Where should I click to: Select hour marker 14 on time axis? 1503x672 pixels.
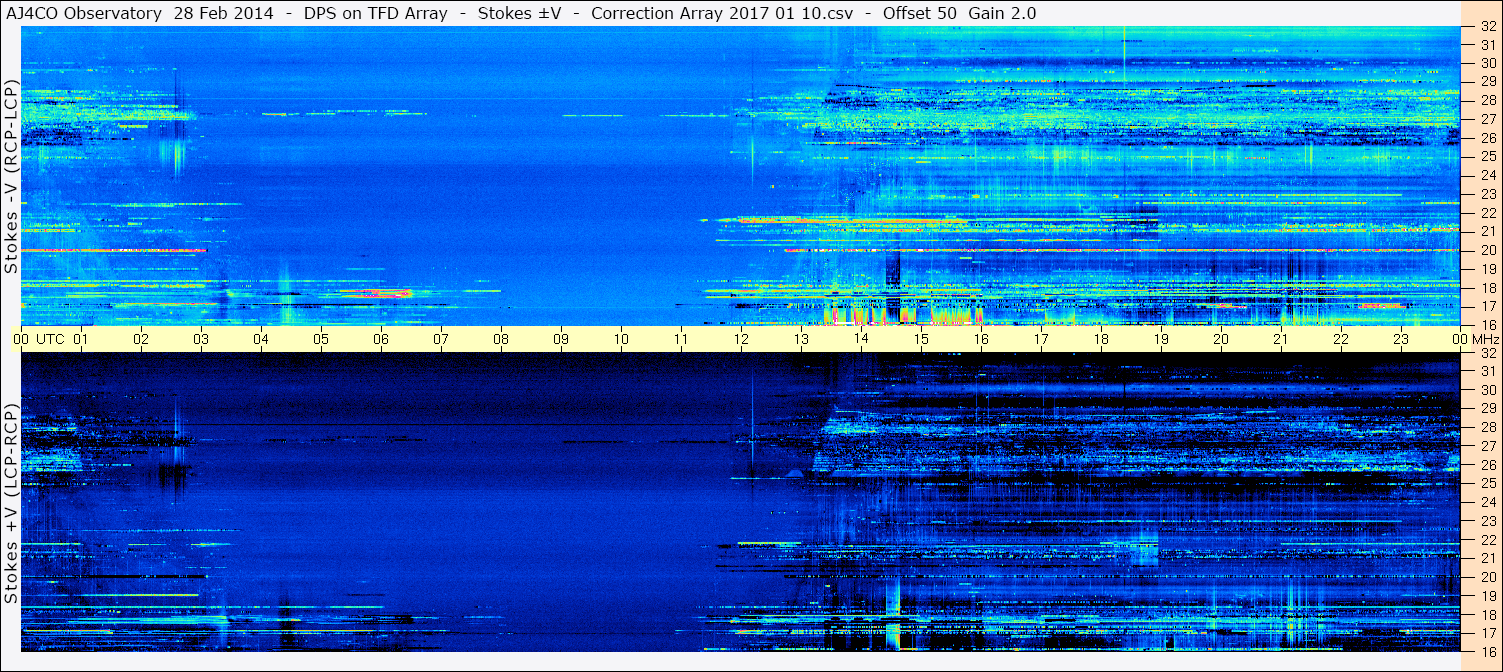coord(861,339)
